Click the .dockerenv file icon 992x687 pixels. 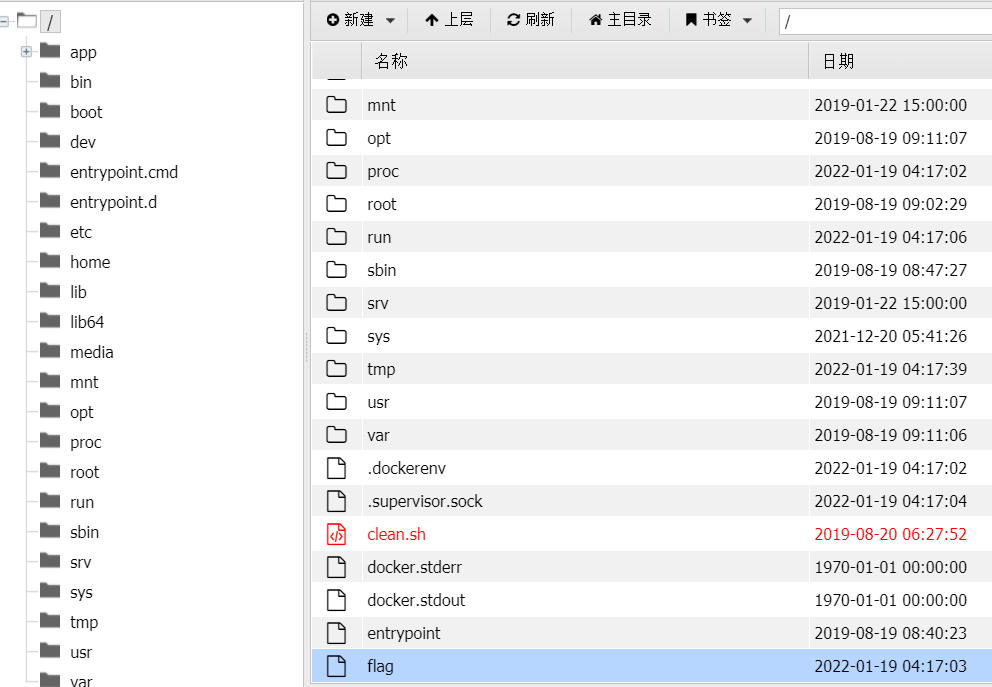[x=337, y=467]
